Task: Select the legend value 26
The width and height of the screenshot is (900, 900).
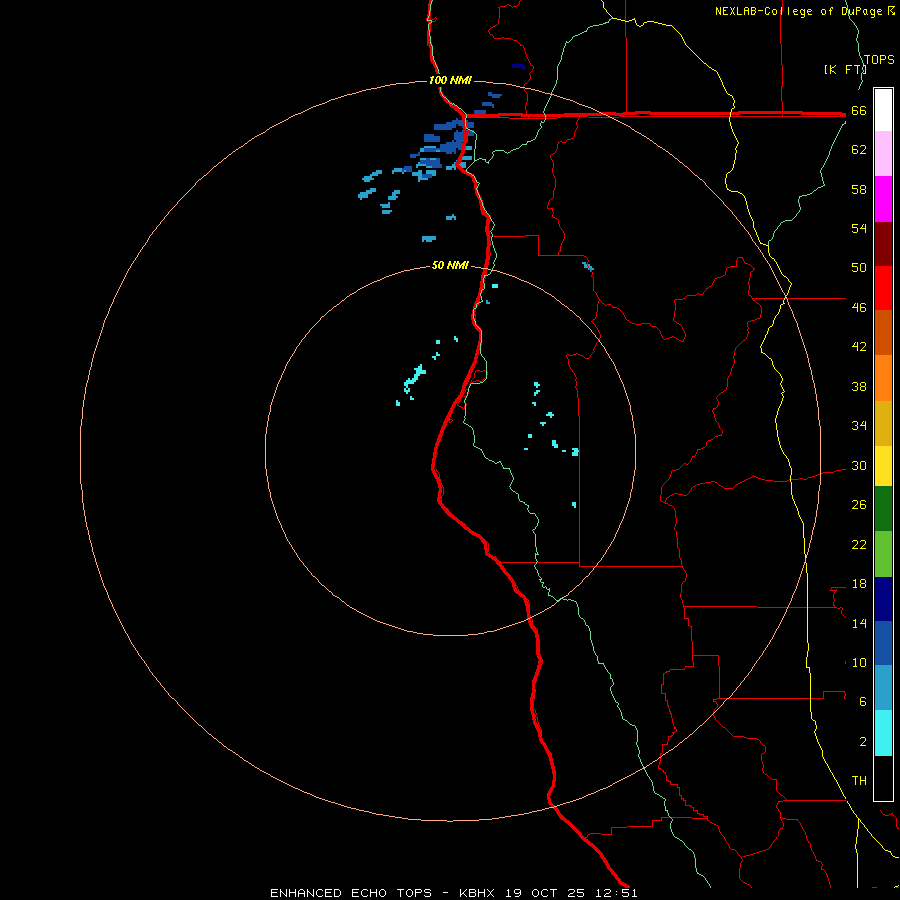Action: tap(859, 505)
